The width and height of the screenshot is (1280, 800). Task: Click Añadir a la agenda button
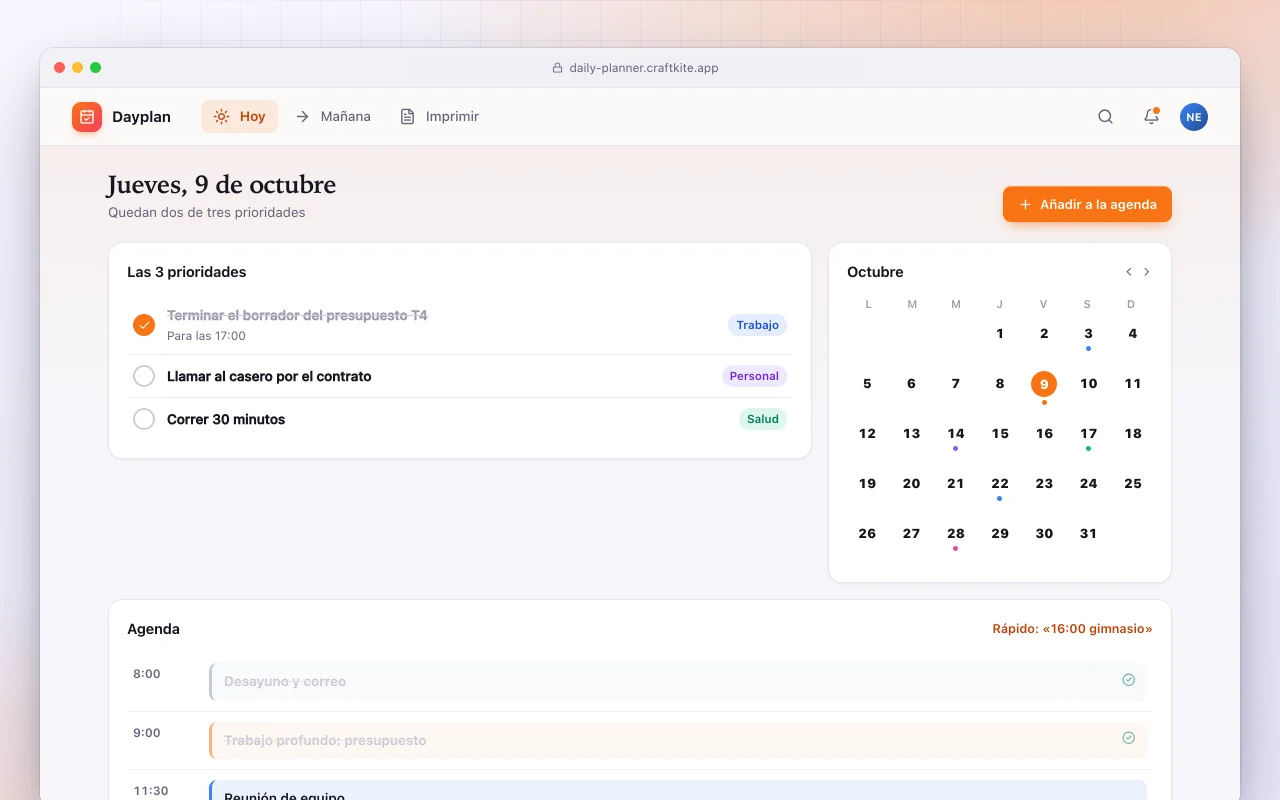tap(1087, 204)
